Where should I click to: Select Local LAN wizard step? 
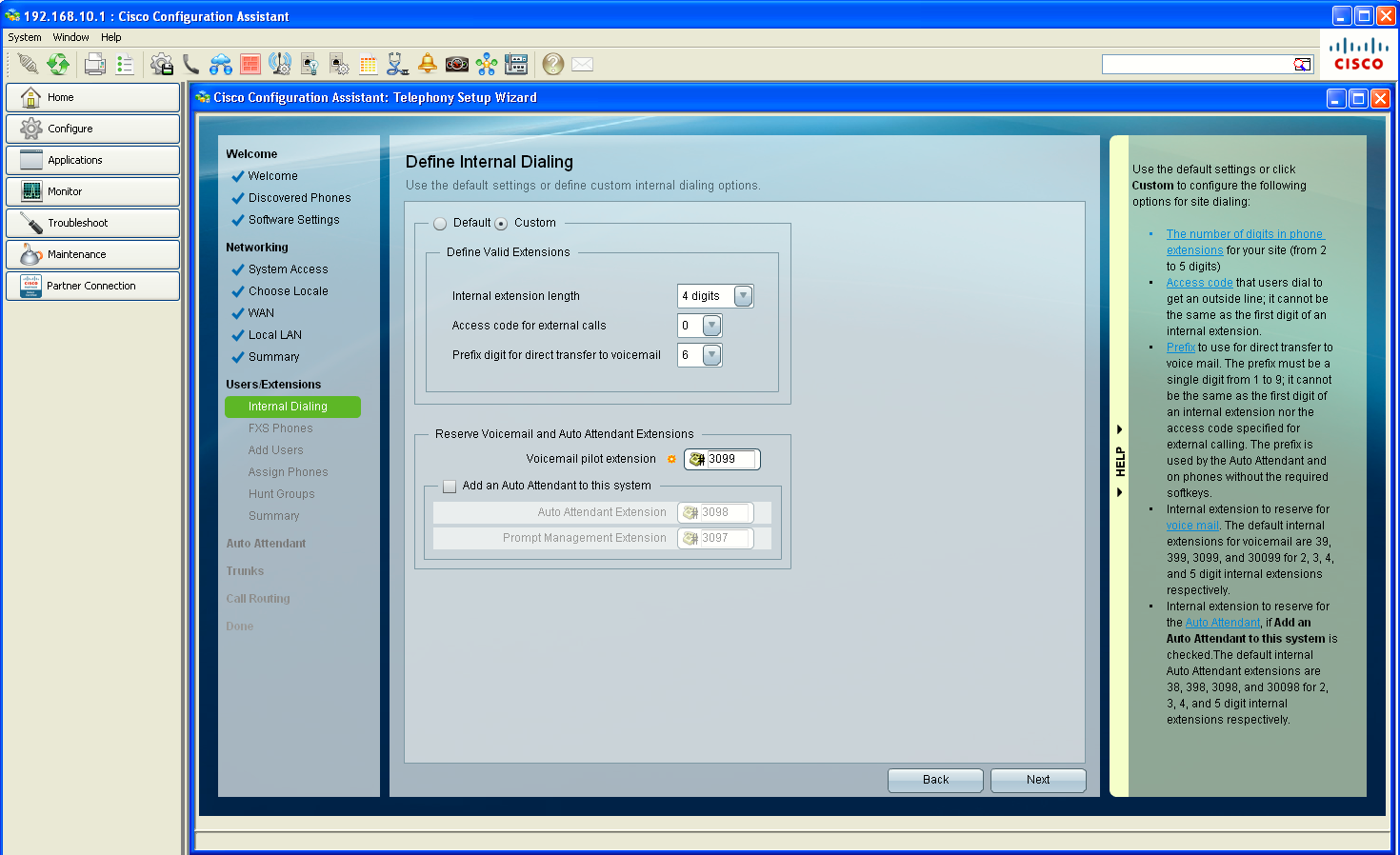274,335
